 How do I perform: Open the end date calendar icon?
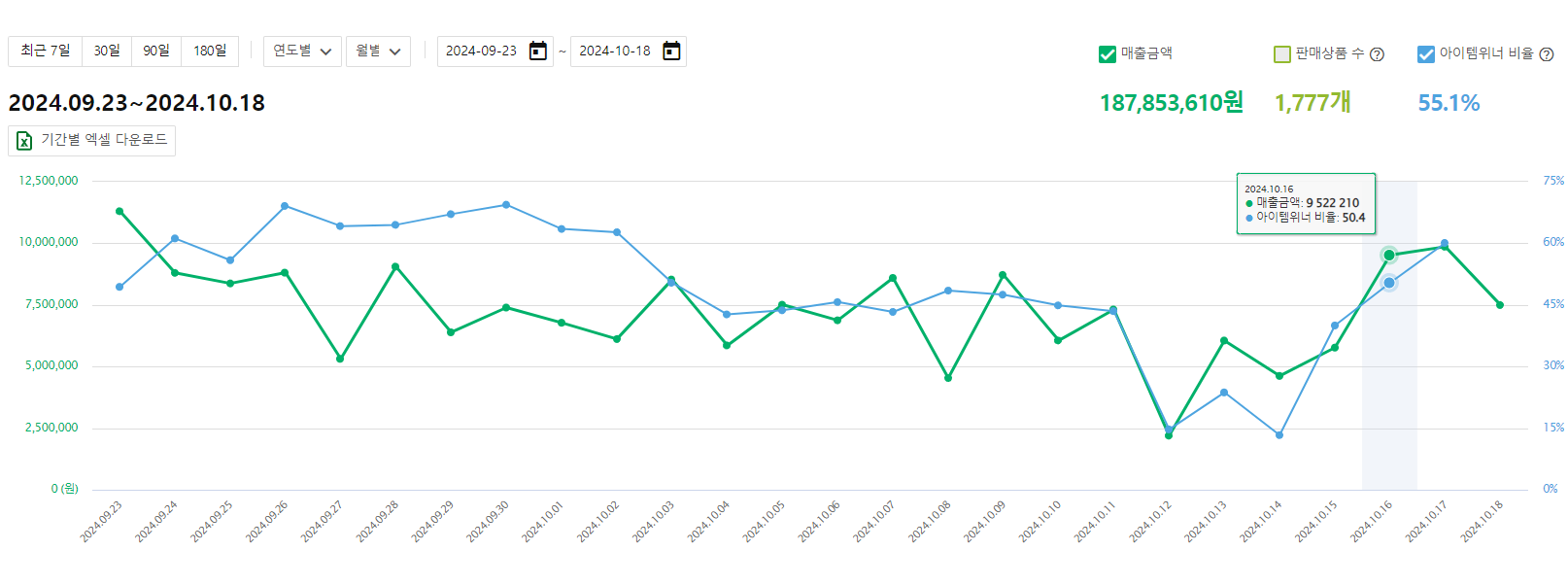tap(671, 52)
